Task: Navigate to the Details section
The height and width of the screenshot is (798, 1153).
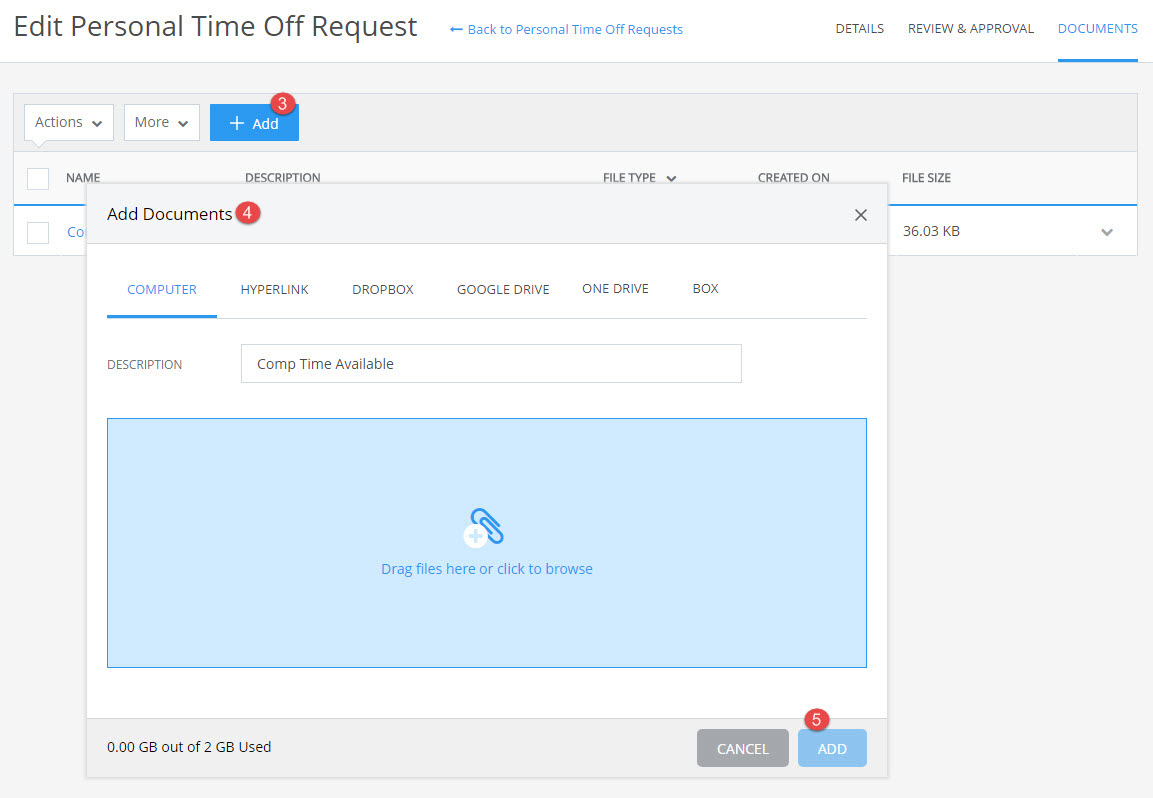Action: (859, 29)
